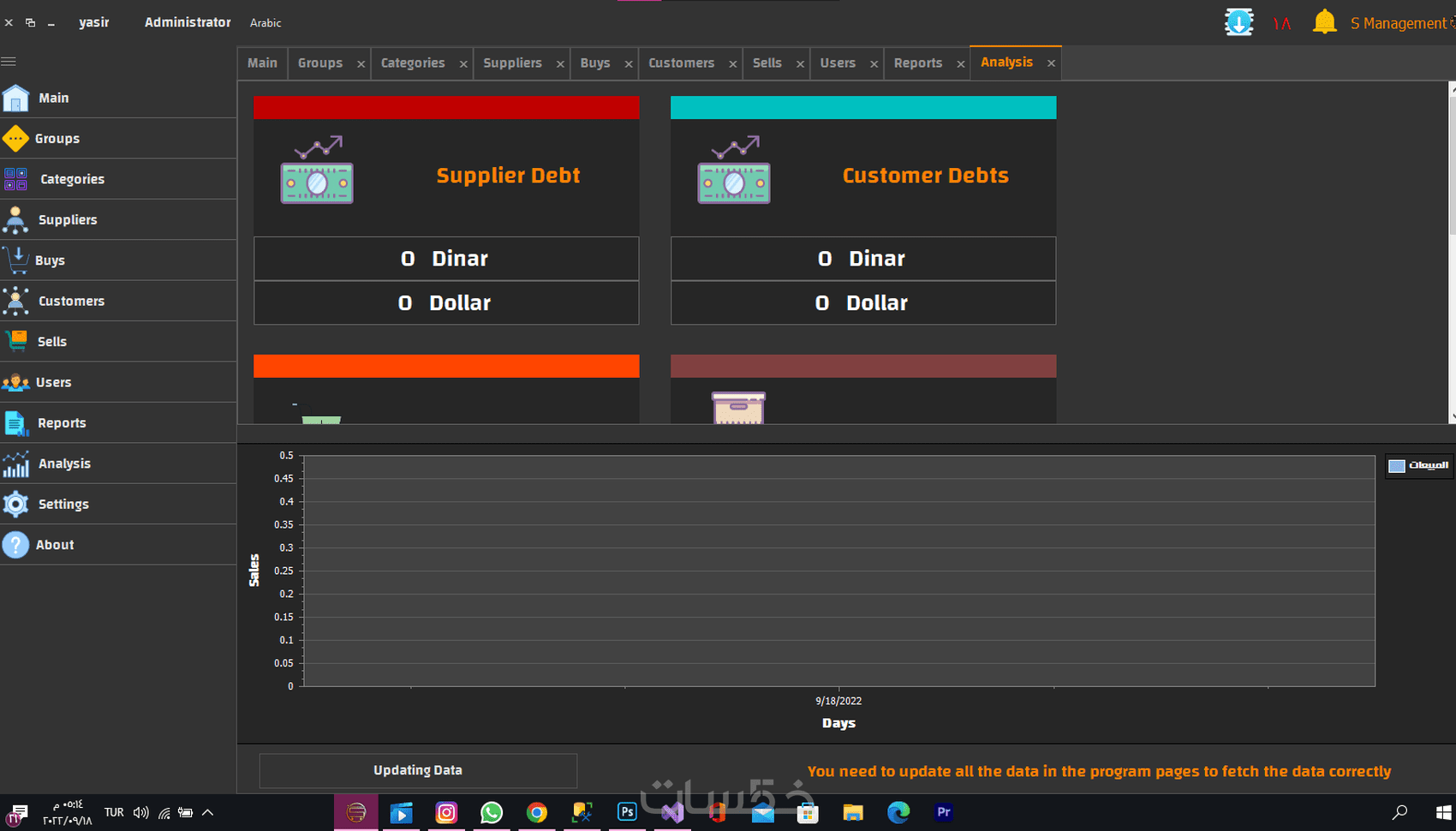Open the Customers icon in sidebar
This screenshot has width=1456, height=831.
coord(15,301)
